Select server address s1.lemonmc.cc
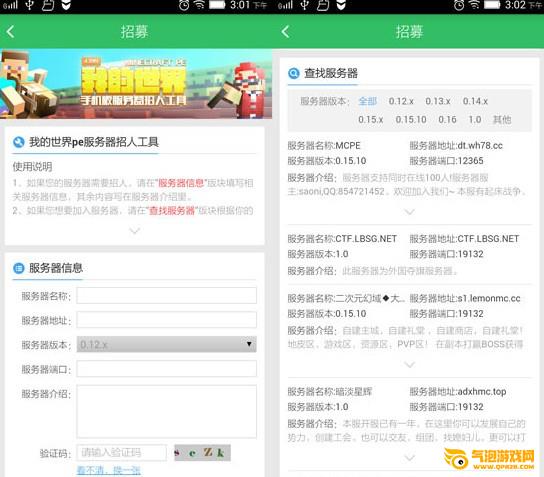This screenshot has height=477, width=544. pos(489,298)
